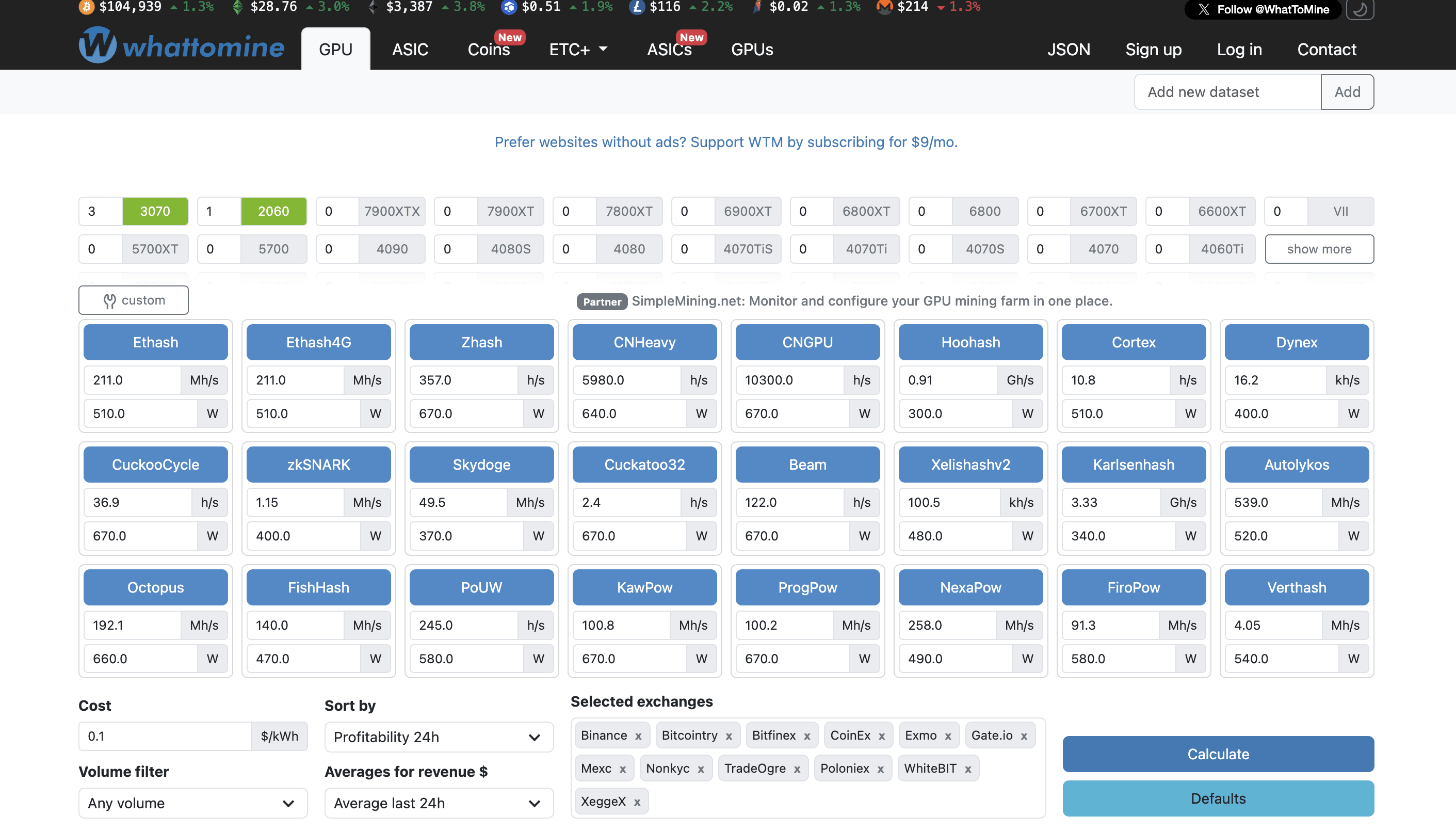
Task: Toggle the KawPow algorithm button
Action: pos(645,587)
